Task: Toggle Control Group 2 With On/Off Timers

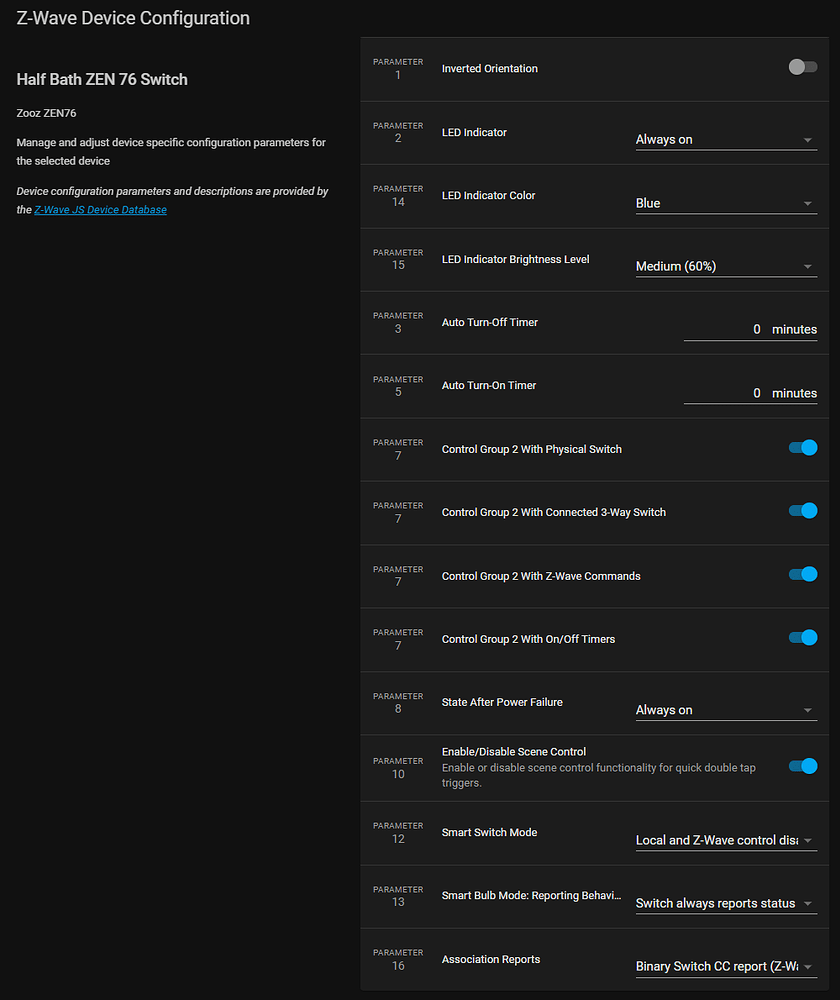Action: pos(802,638)
